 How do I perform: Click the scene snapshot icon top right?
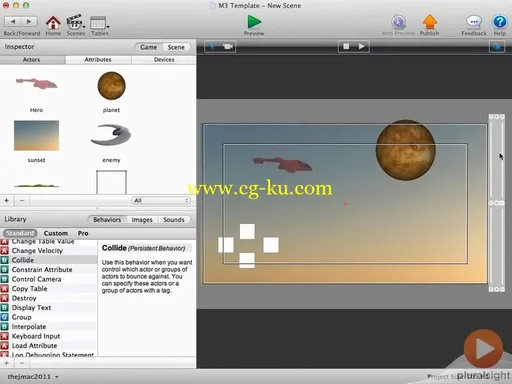tap(497, 47)
